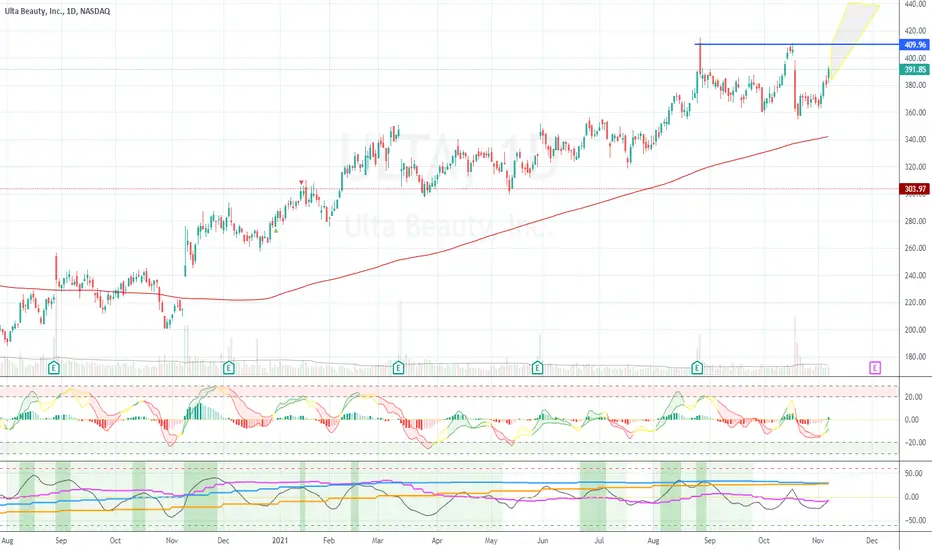Select the earnings E marker near March 2021
This screenshot has width=932, height=550.
(x=398, y=368)
